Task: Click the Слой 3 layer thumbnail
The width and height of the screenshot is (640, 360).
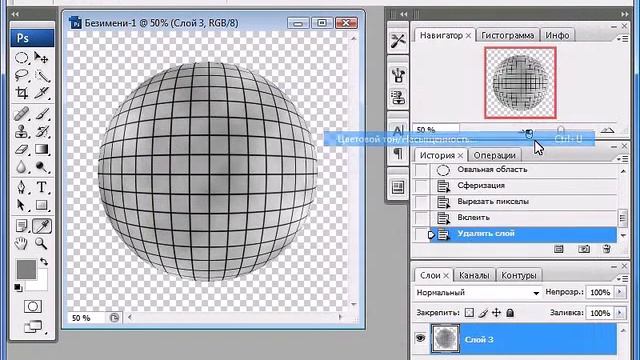Action: point(445,339)
